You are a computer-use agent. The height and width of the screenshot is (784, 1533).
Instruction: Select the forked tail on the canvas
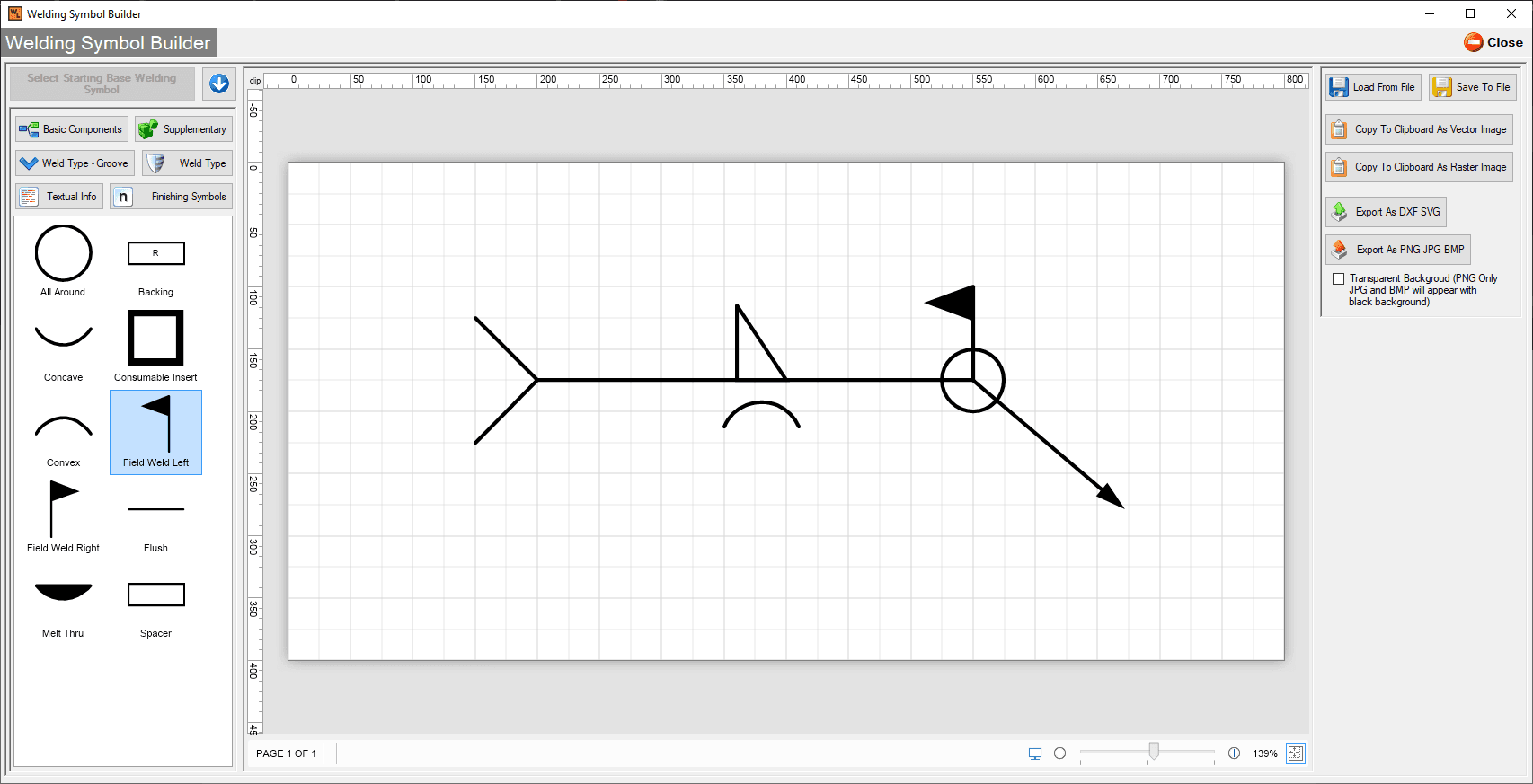[x=506, y=380]
